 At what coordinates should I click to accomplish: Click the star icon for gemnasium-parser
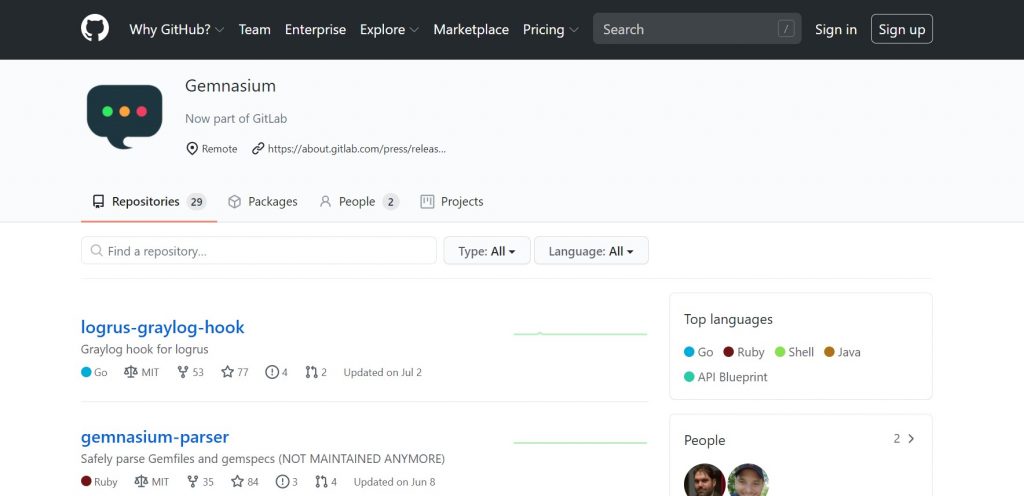[x=238, y=482]
